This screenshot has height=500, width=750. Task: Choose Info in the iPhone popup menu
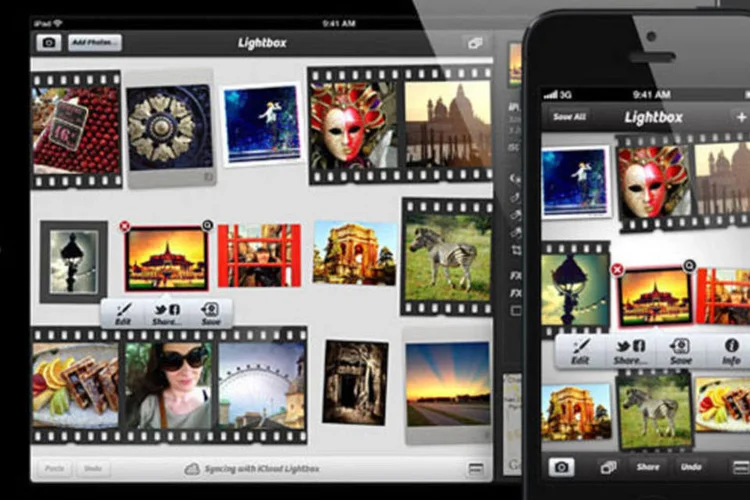pos(731,352)
